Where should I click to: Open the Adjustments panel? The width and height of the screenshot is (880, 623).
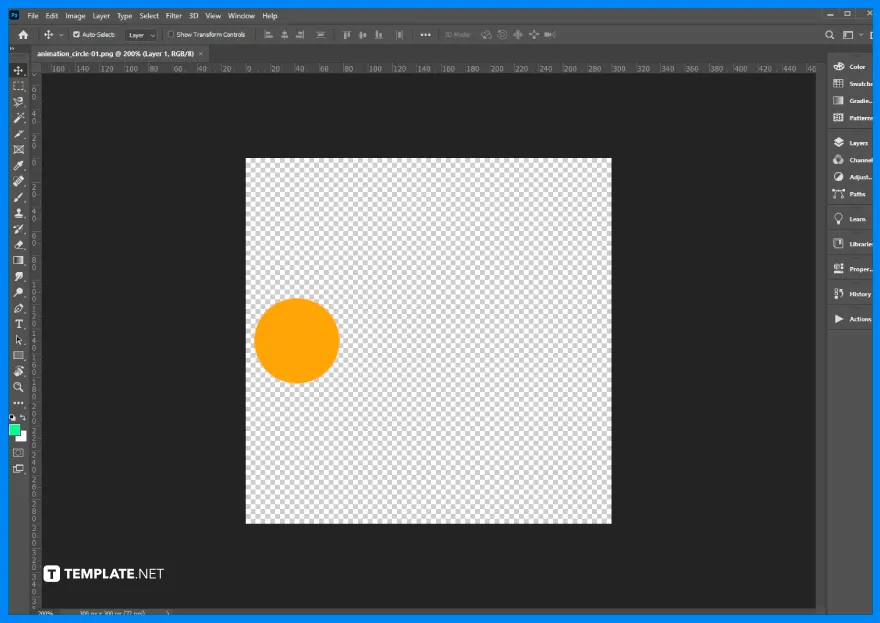[x=851, y=176]
